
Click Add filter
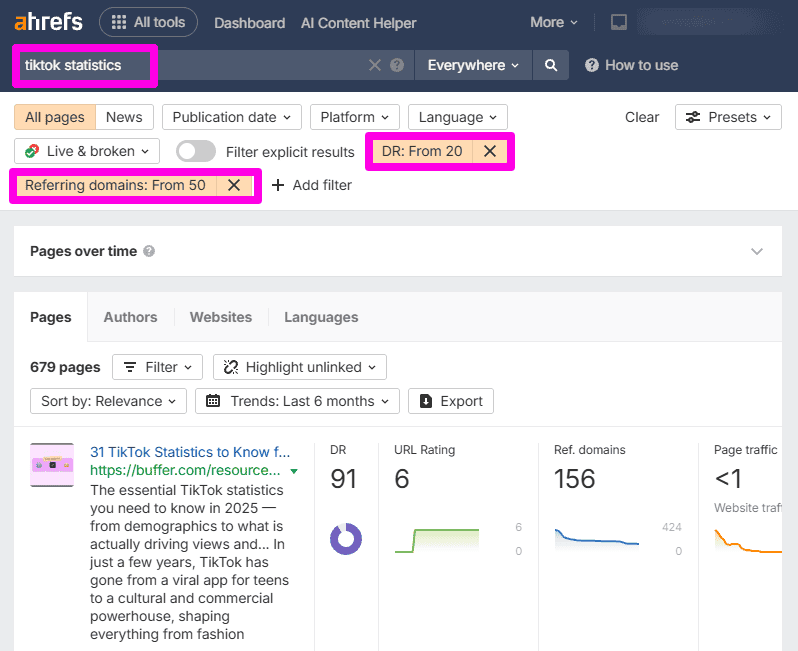(311, 185)
